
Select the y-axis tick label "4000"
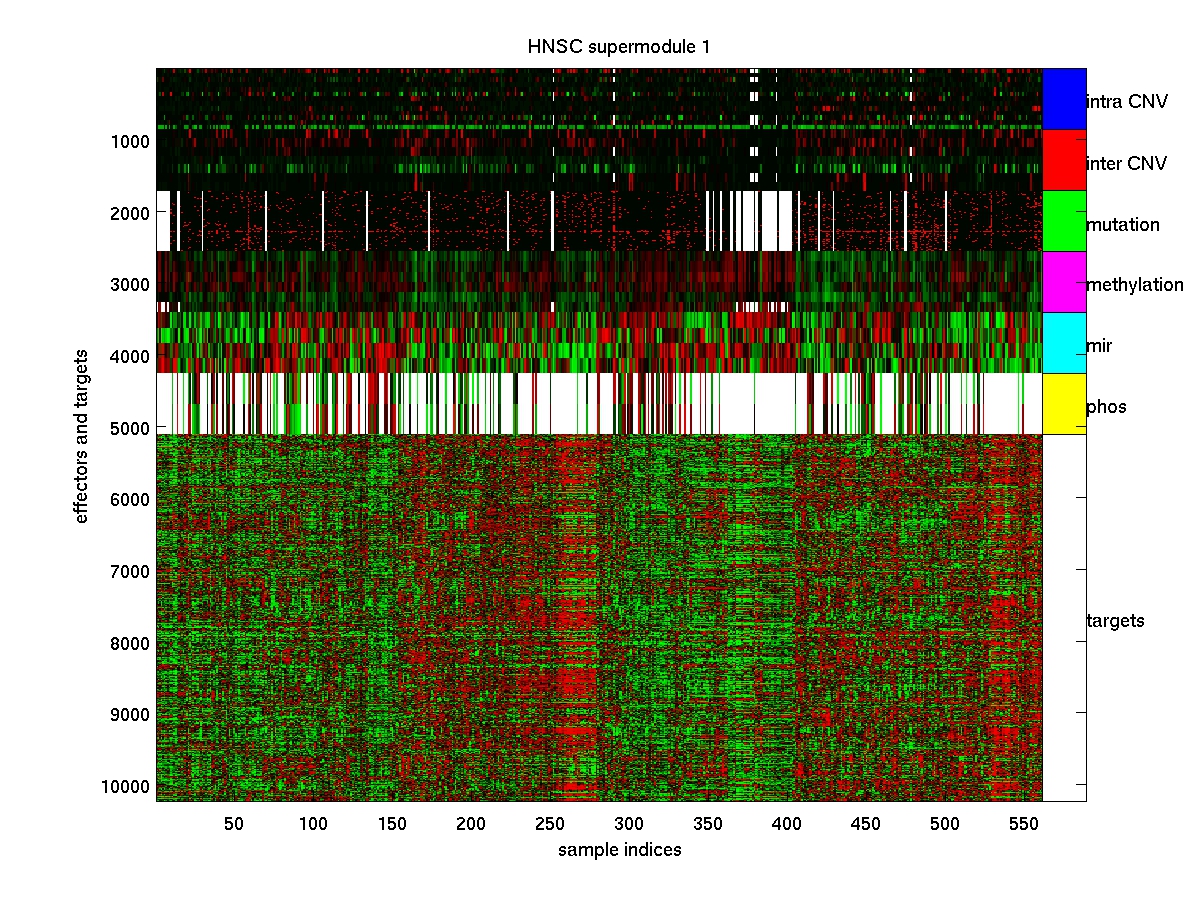131,356
